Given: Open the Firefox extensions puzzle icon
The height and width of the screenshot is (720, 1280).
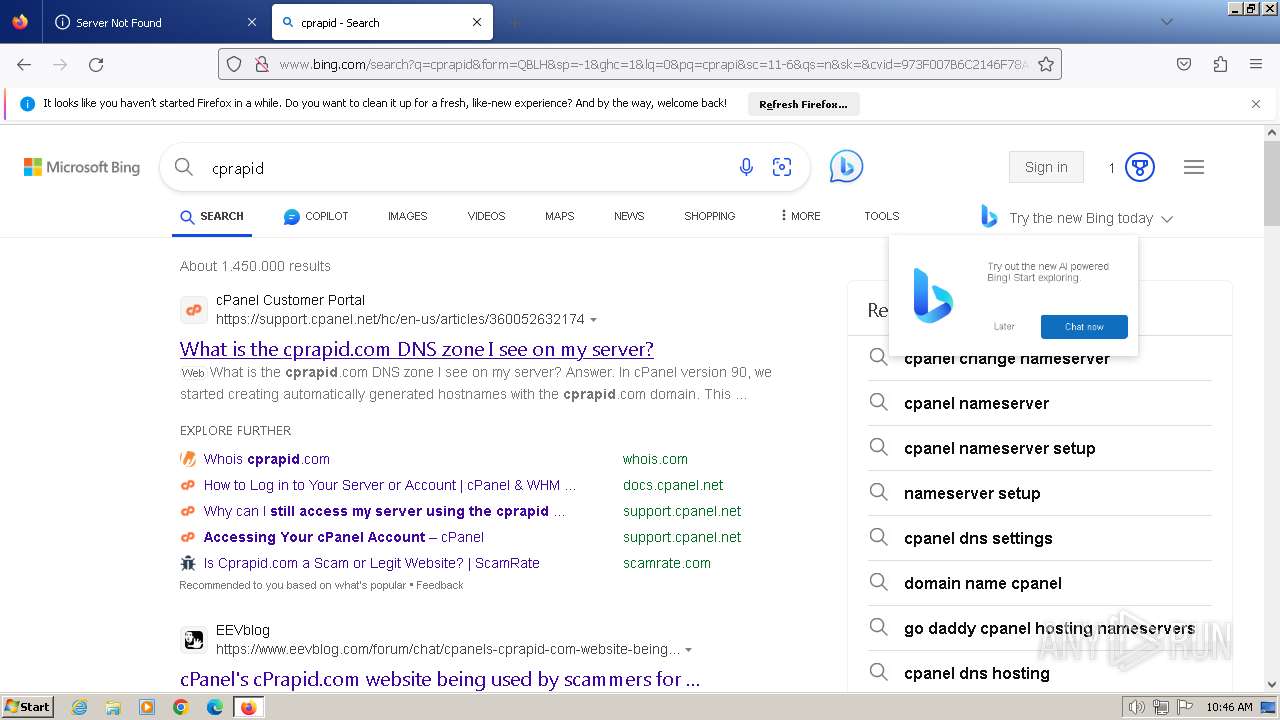Looking at the screenshot, I should point(1220,64).
